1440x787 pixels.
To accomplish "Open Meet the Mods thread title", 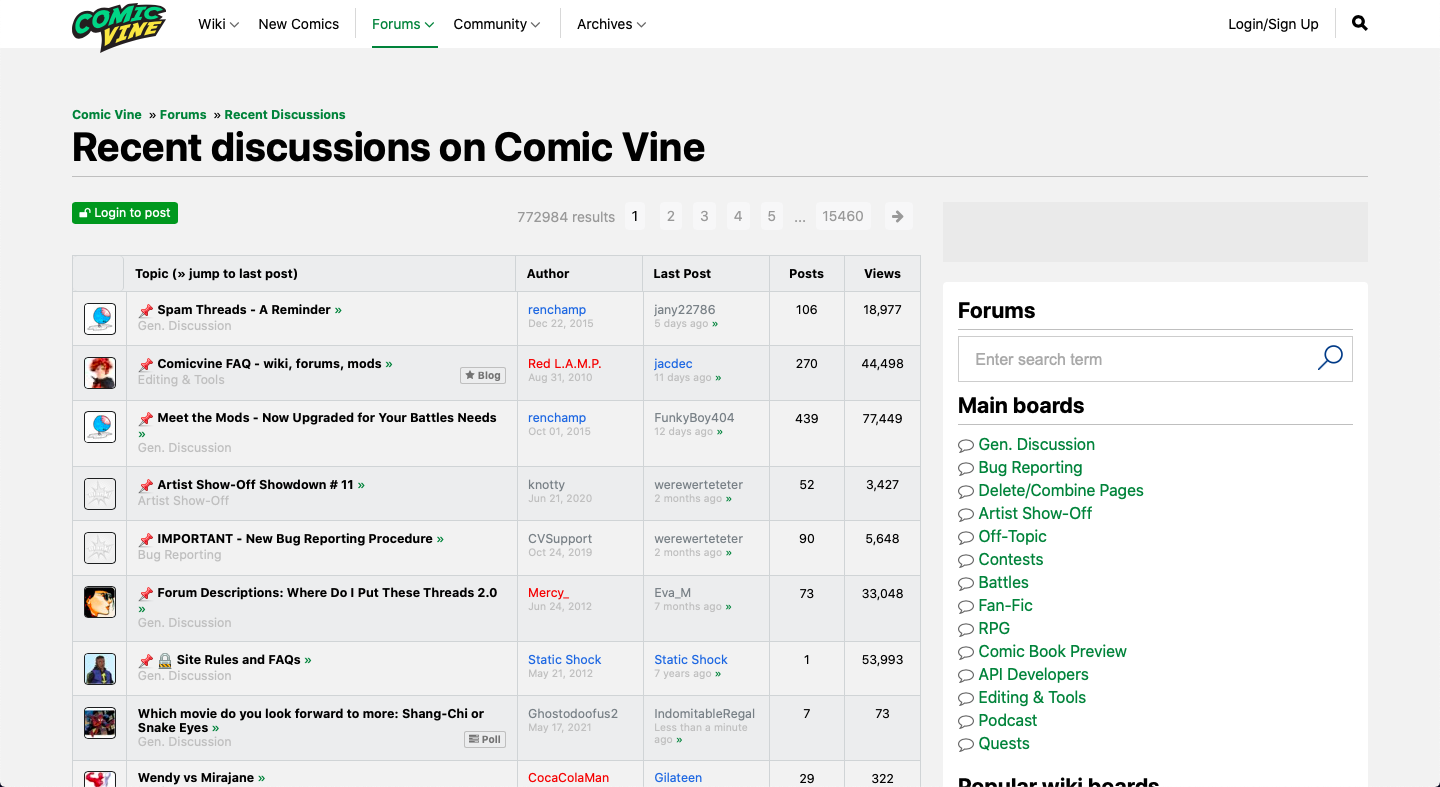I will click(x=327, y=418).
